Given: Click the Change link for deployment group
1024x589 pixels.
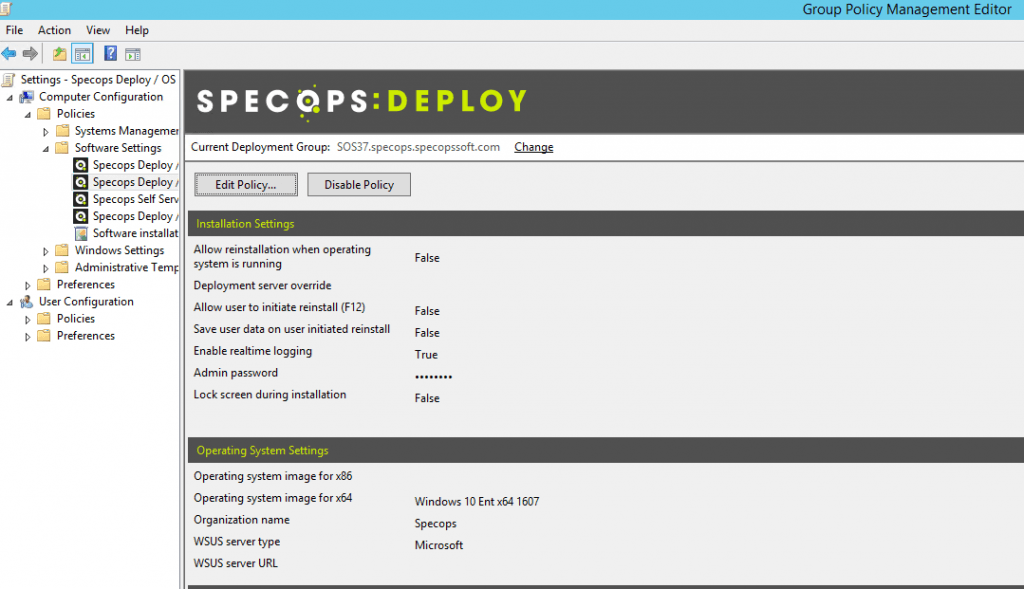Looking at the screenshot, I should click(533, 147).
